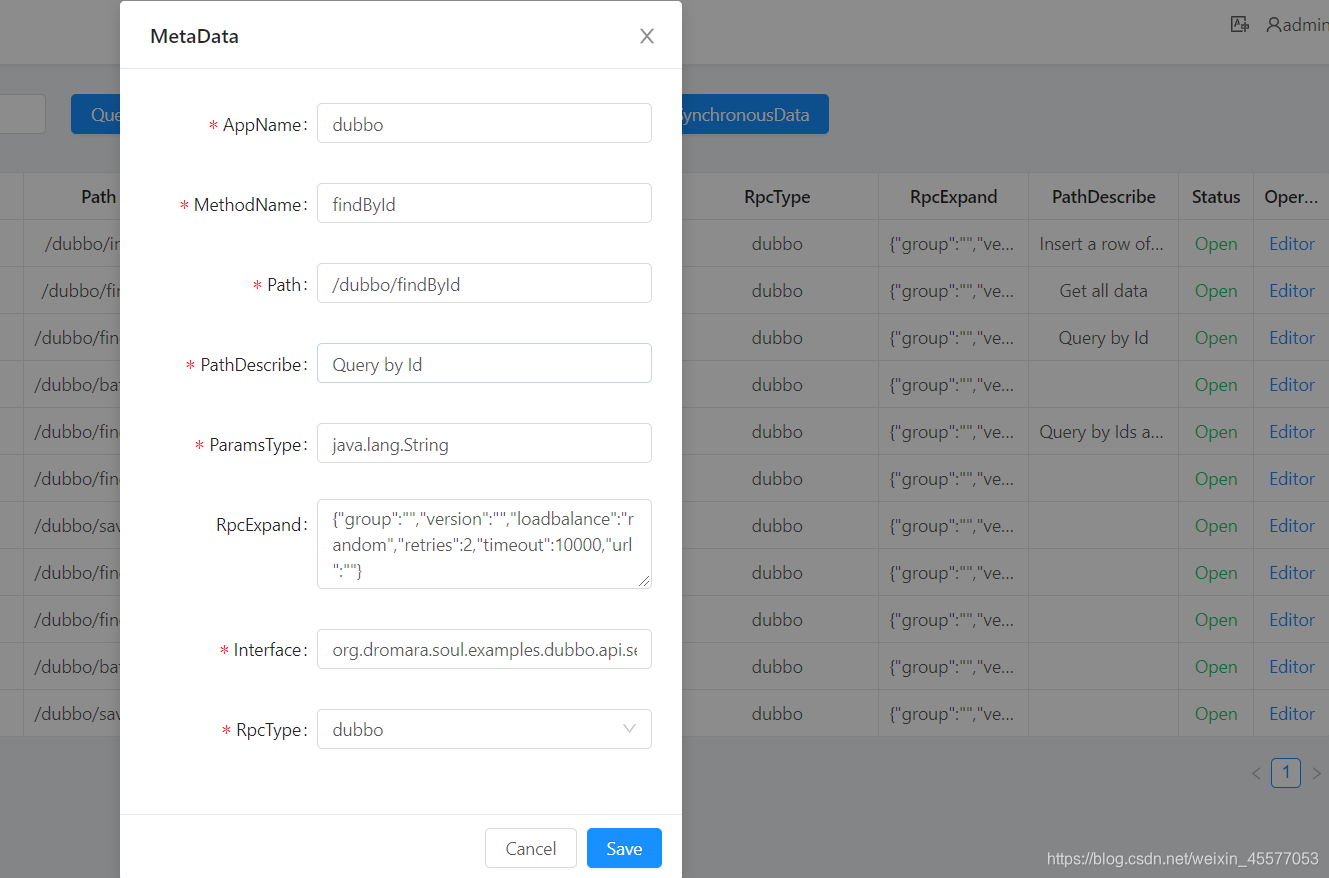Click the RpcExpand column header
Image resolution: width=1329 pixels, height=878 pixels.
pyautogui.click(x=953, y=197)
